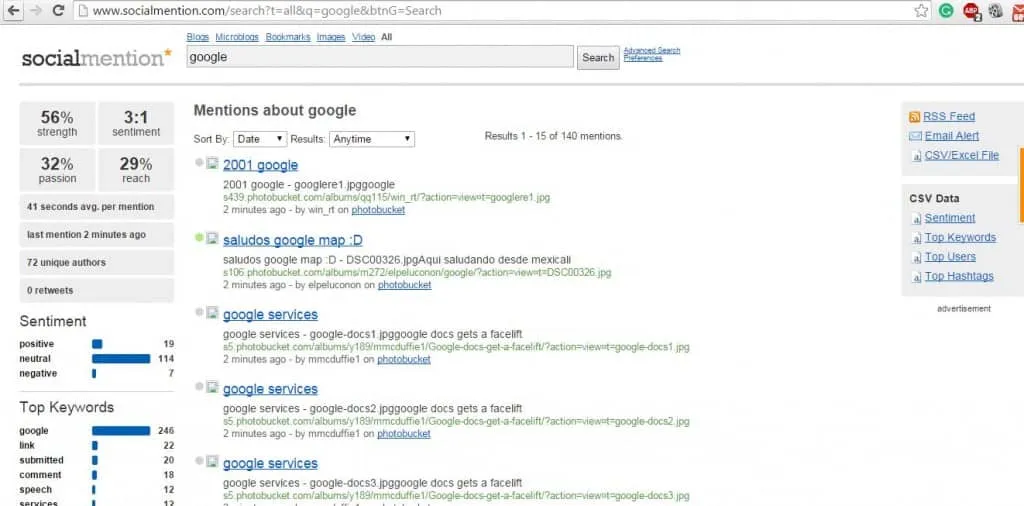Image resolution: width=1024 pixels, height=506 pixels.
Task: Click the neutral sentiment bar showing 114
Action: [x=121, y=358]
